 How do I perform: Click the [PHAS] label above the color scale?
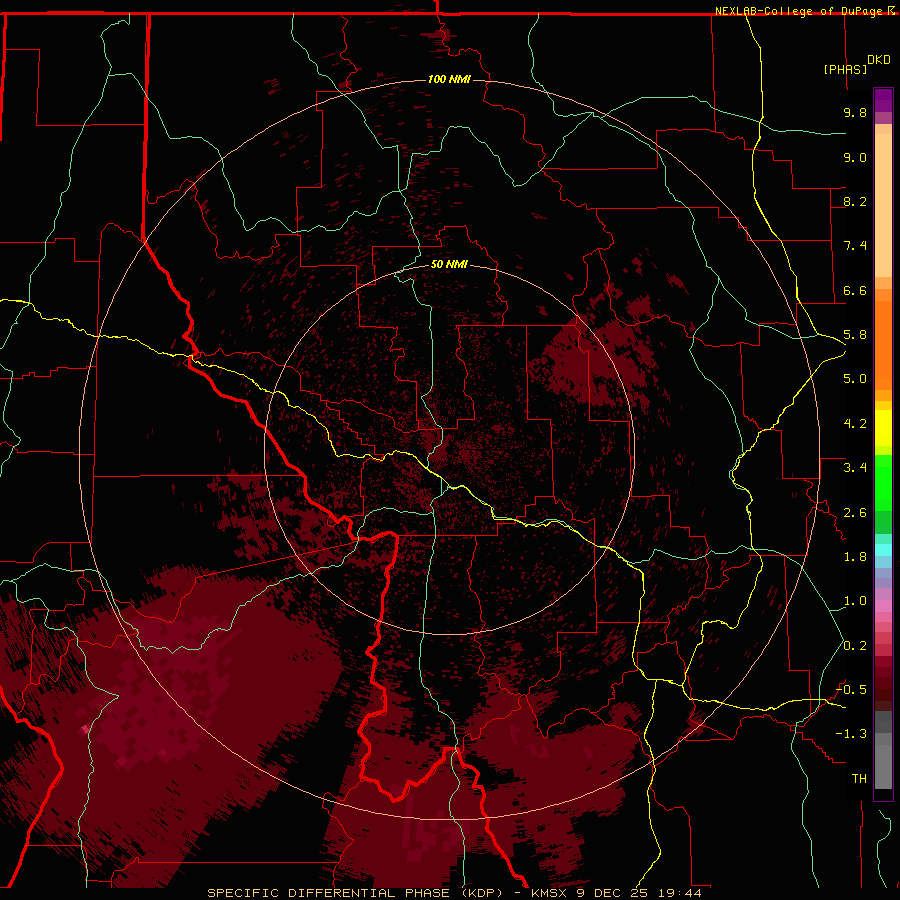coord(845,70)
